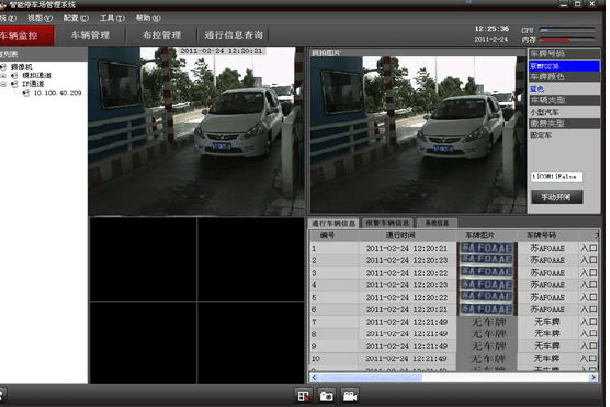Select table row number 1
This screenshot has width=610, height=407.
[453, 248]
